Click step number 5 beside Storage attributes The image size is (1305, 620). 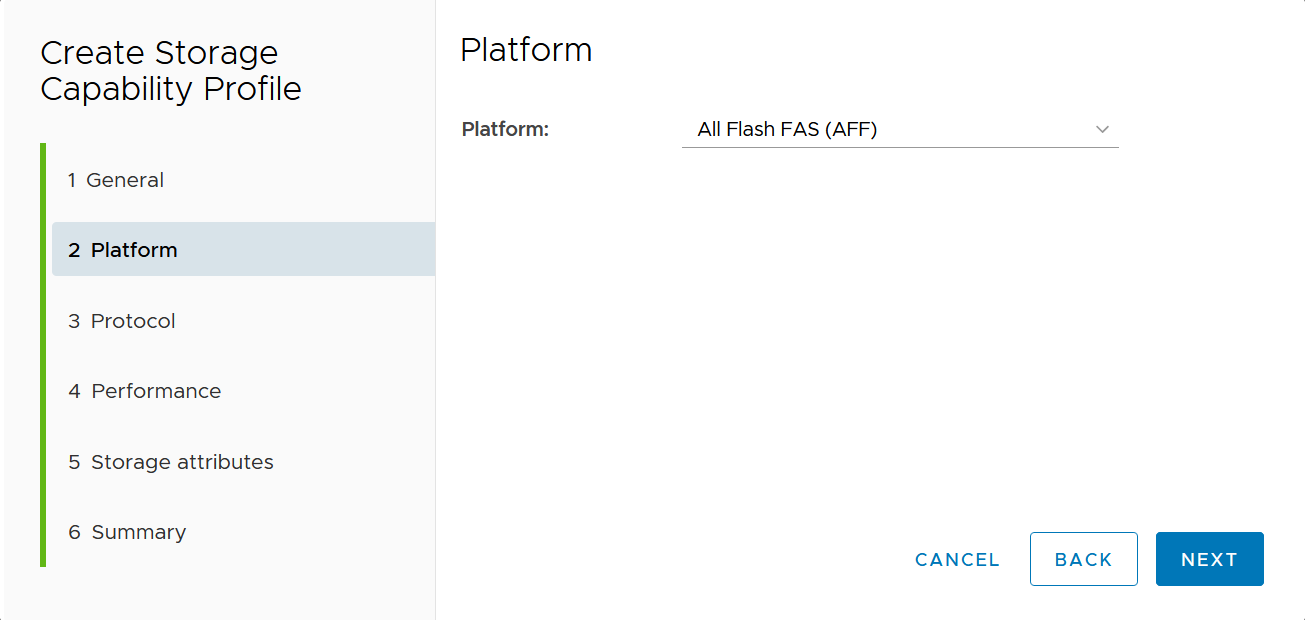click(x=74, y=462)
